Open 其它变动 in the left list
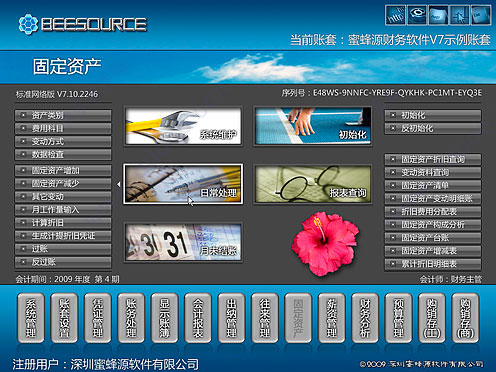Image resolution: width=496 pixels, height=372 pixels. [63, 196]
